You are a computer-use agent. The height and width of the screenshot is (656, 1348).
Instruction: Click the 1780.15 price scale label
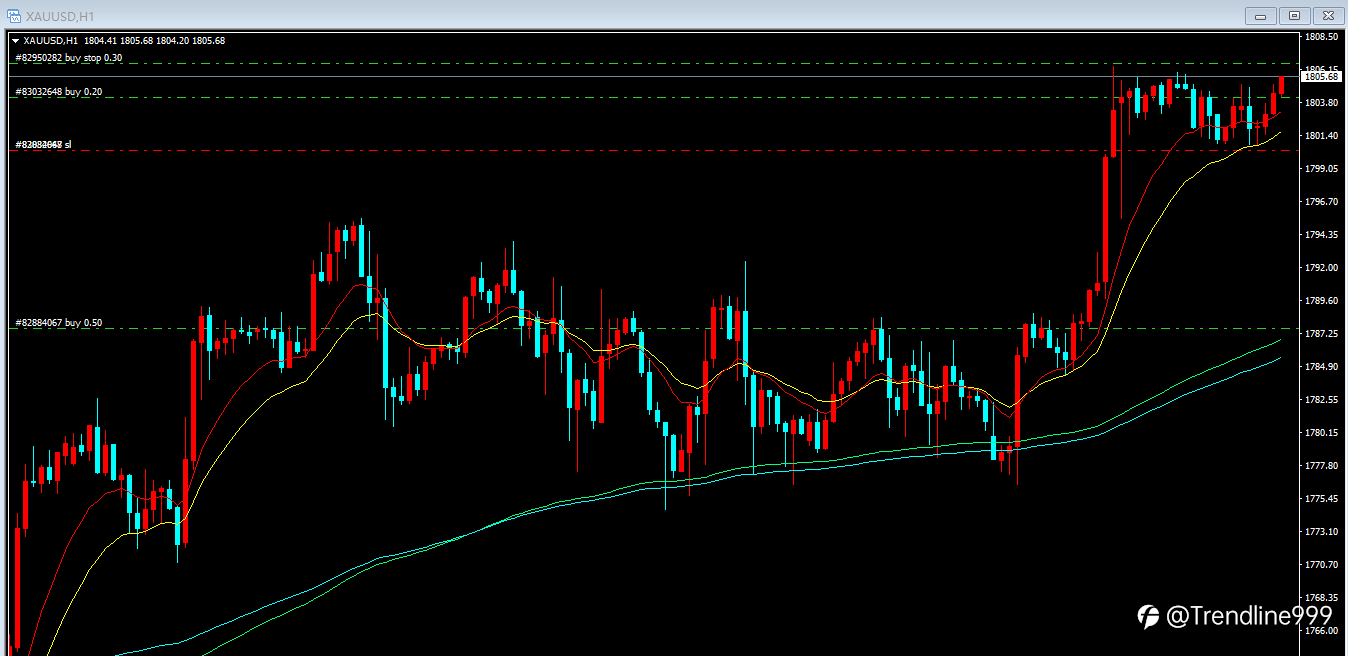1321,433
